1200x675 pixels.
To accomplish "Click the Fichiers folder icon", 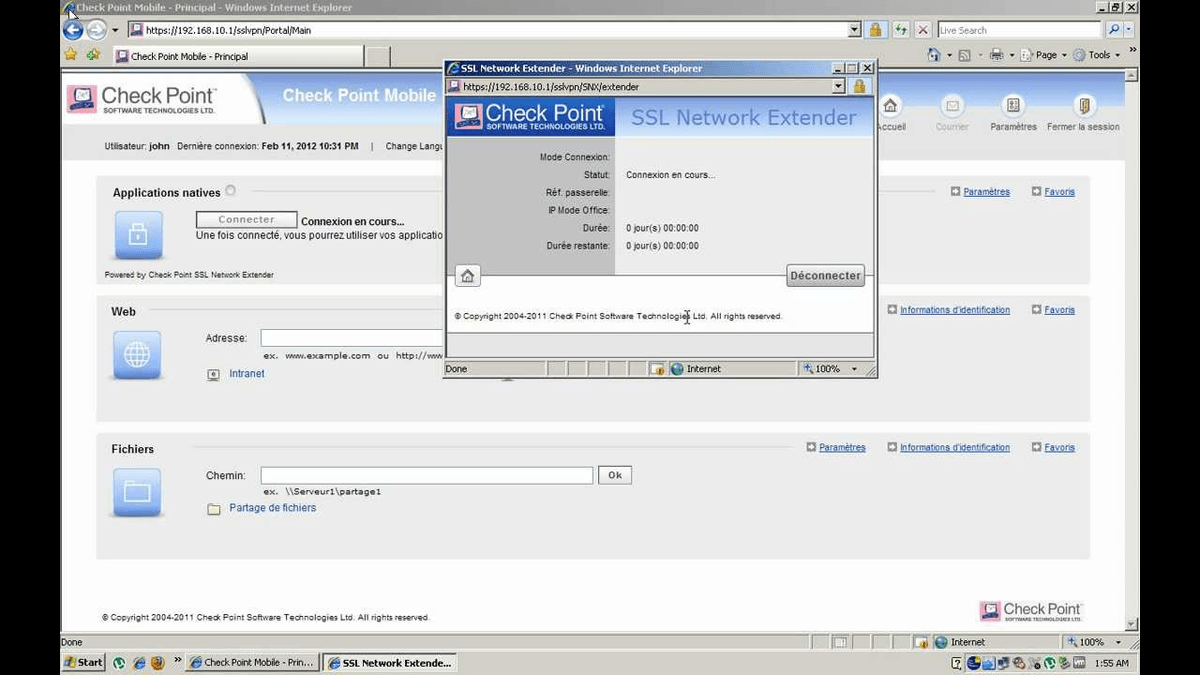I will [x=137, y=492].
